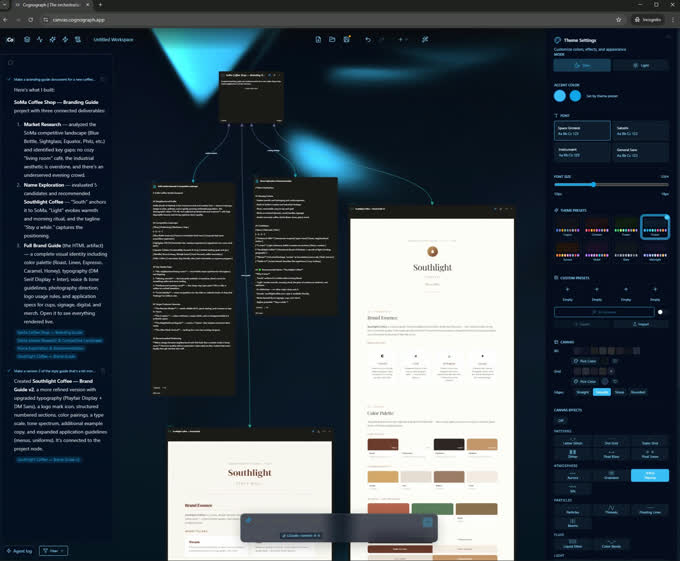
Task: Enable the Particles effect
Action: click(x=572, y=510)
